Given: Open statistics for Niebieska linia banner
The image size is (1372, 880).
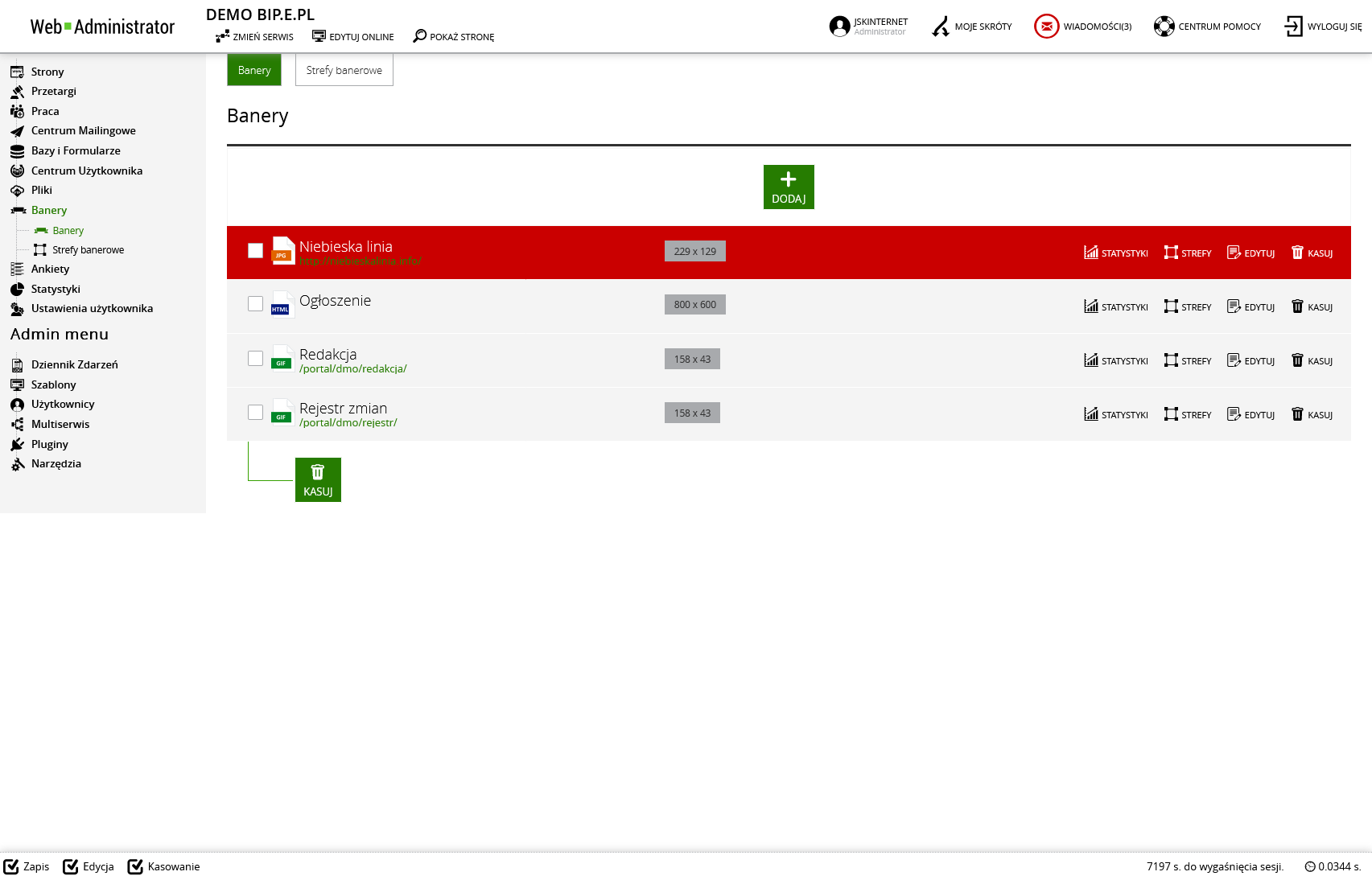Looking at the screenshot, I should pos(1115,253).
